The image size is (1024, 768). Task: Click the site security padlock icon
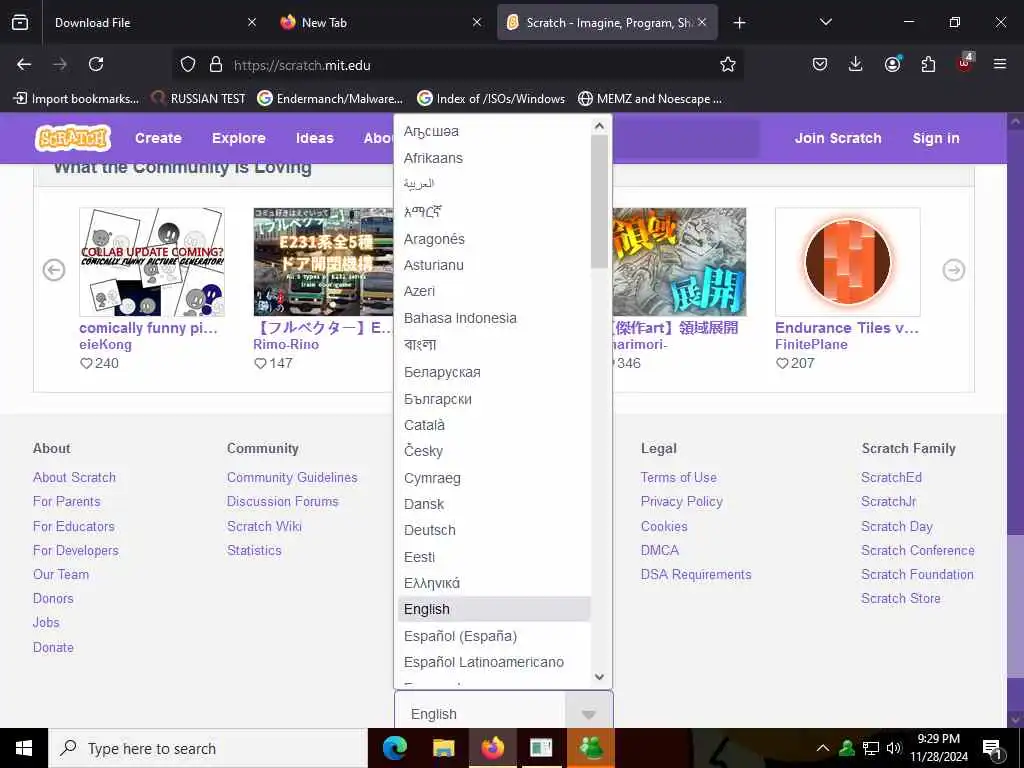(x=216, y=64)
